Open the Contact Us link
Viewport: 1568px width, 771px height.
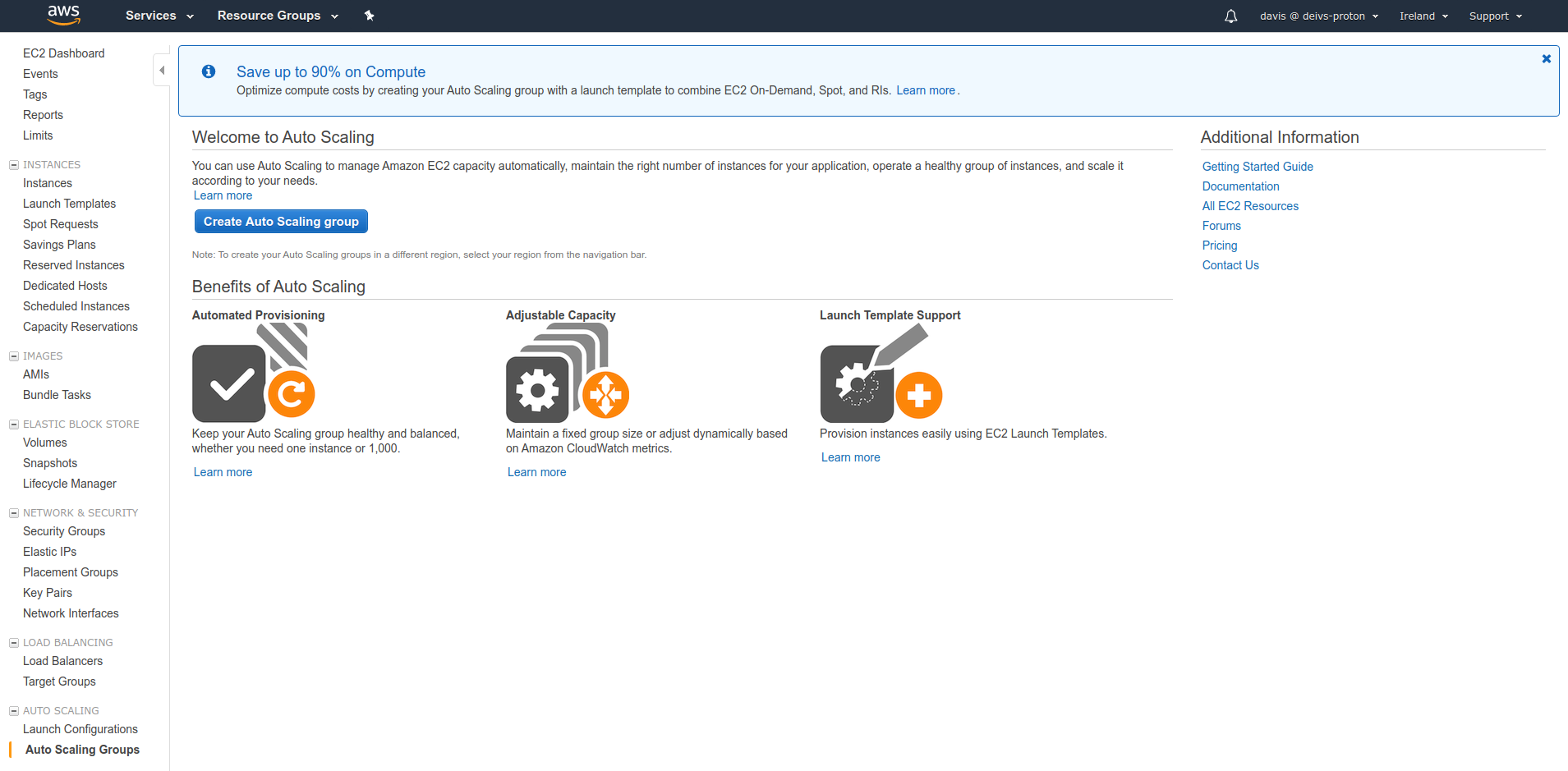(1230, 265)
